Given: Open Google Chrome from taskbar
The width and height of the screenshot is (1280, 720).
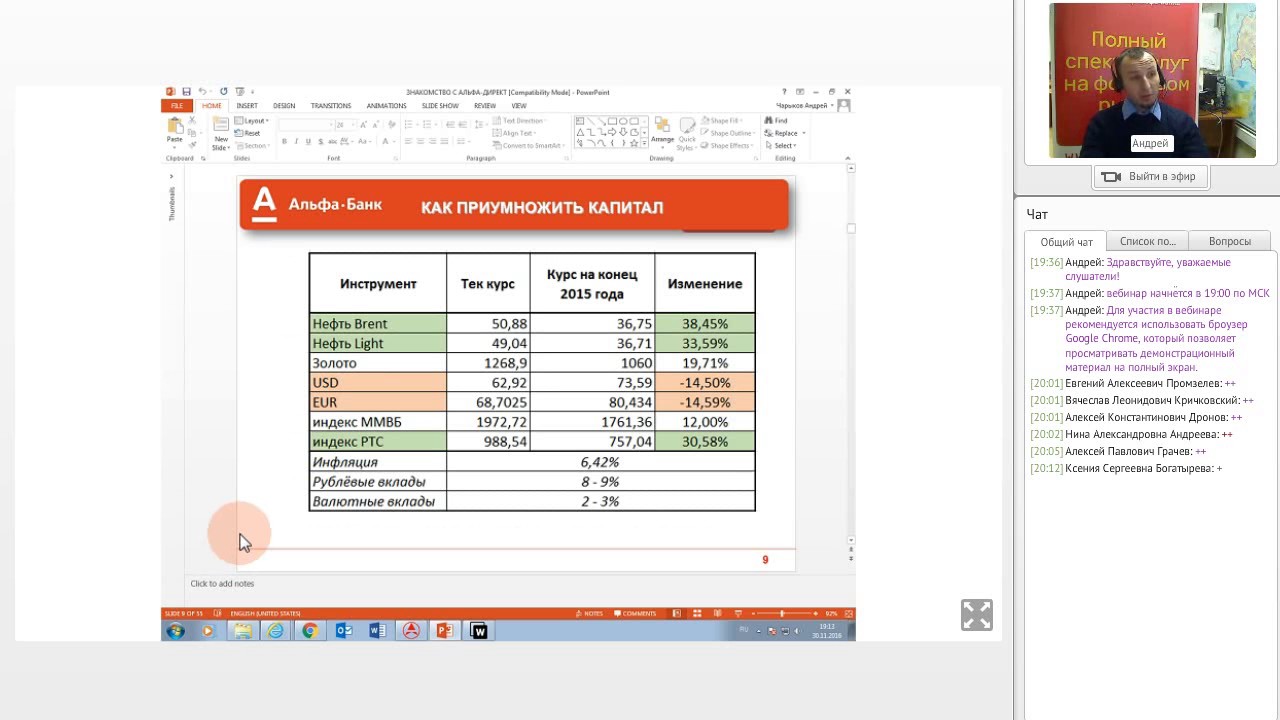Looking at the screenshot, I should point(309,631).
